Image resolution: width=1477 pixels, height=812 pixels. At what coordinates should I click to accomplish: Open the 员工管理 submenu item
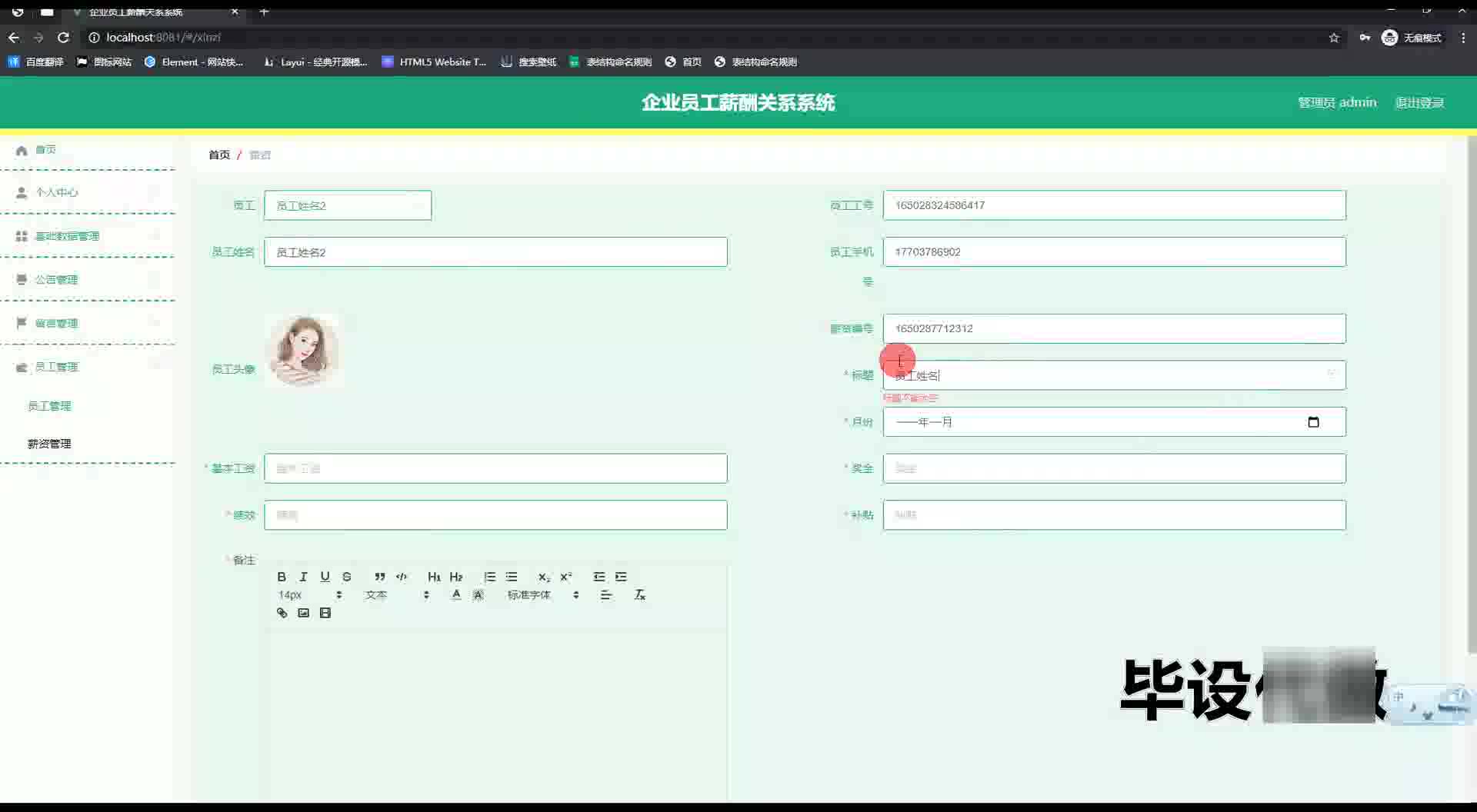click(49, 406)
